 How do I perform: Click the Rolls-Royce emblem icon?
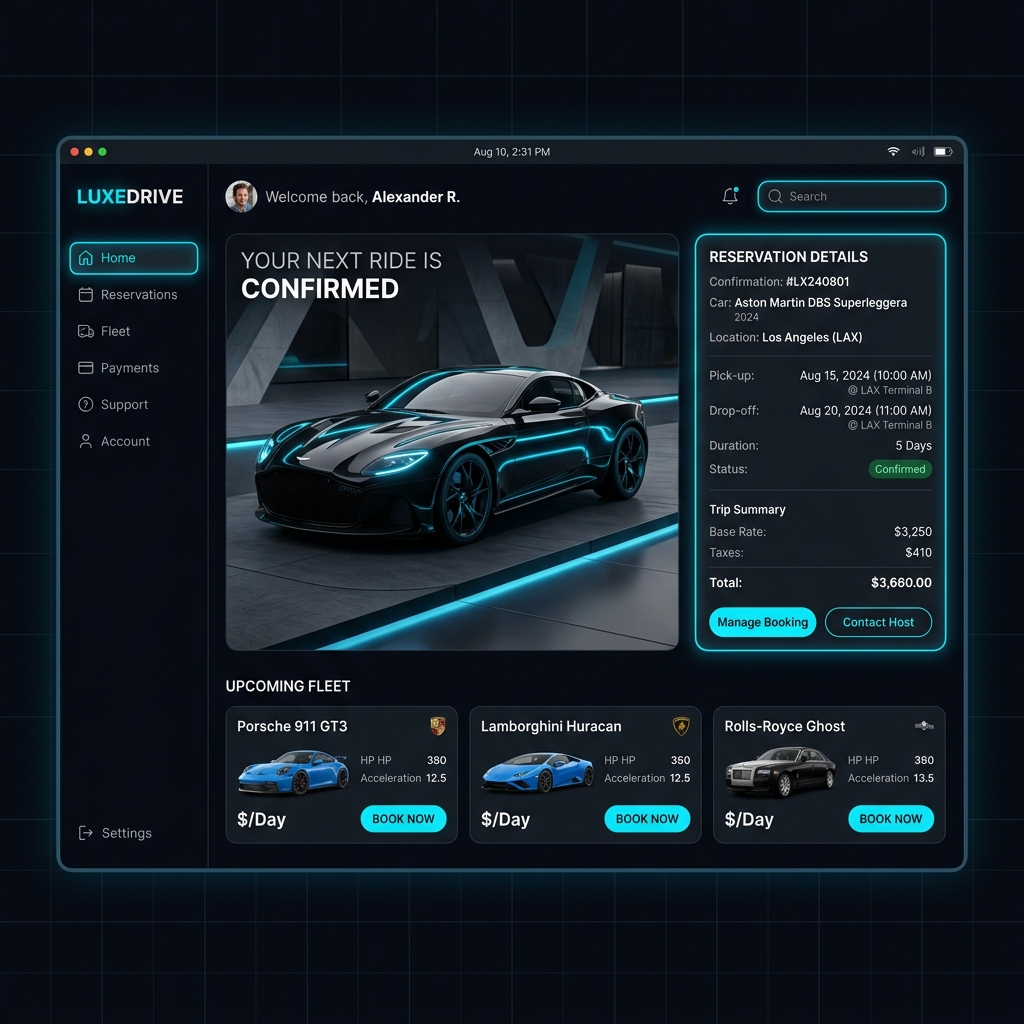click(924, 726)
